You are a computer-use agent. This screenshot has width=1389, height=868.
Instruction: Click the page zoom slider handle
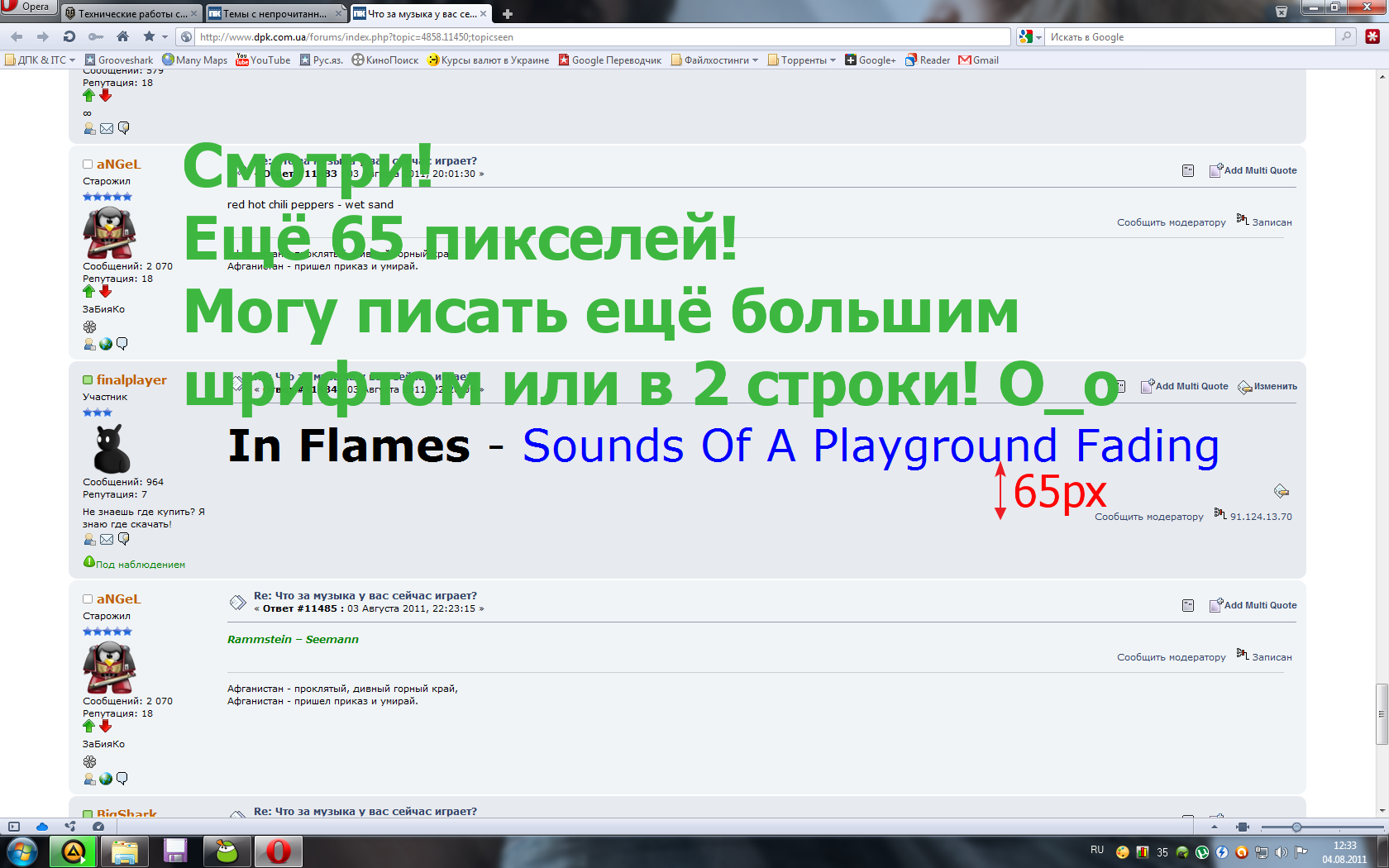point(1296,827)
